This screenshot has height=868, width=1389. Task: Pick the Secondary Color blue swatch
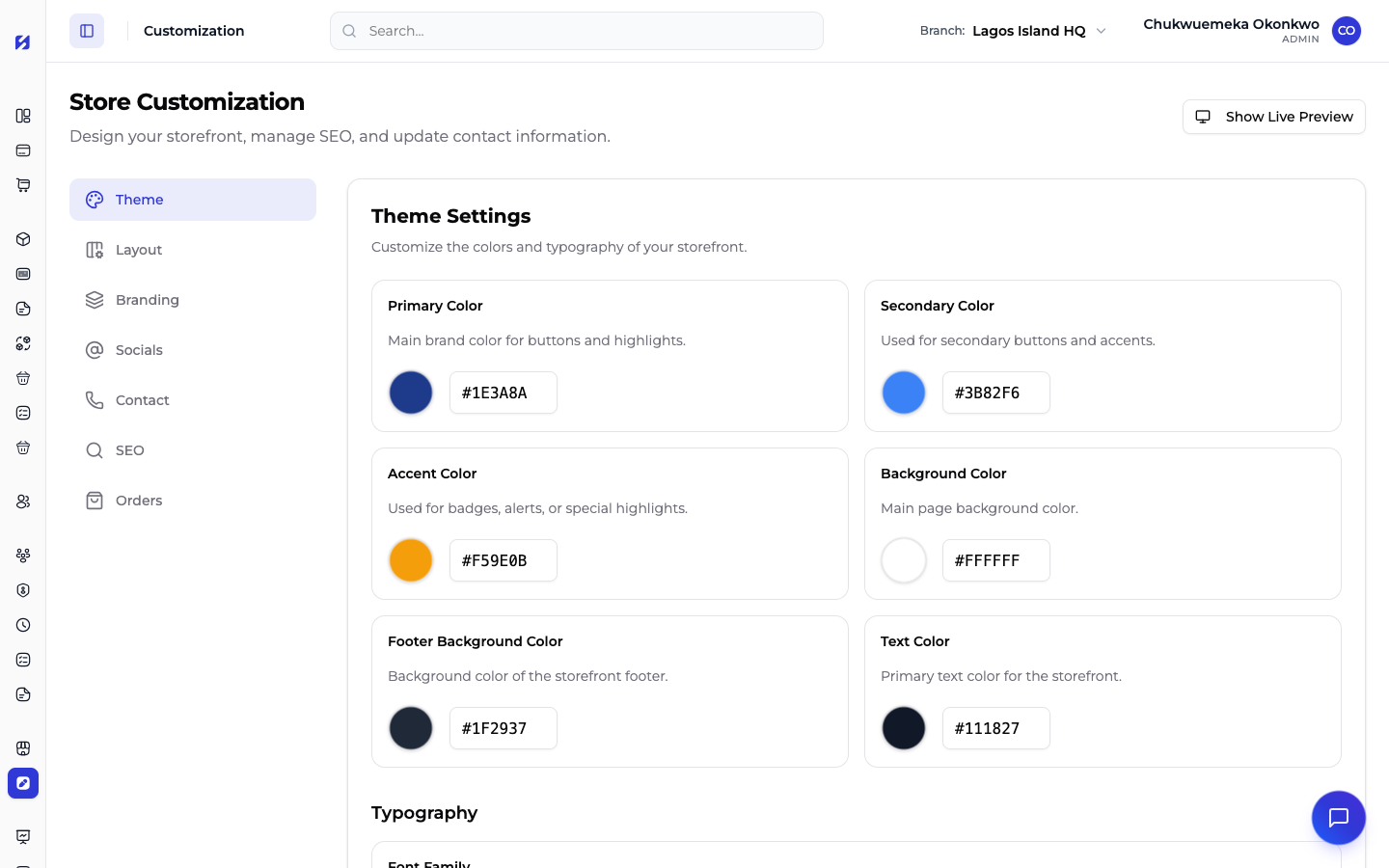pyautogui.click(x=904, y=393)
